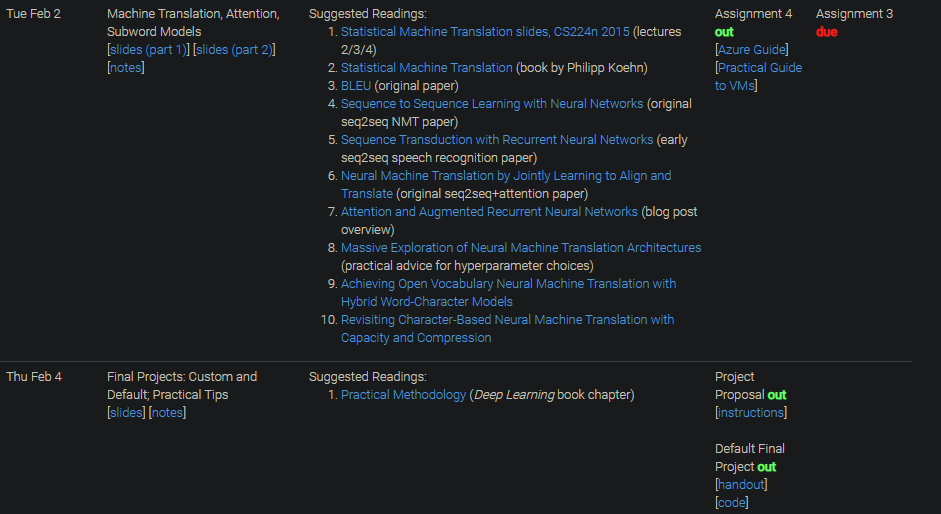Open Achieving Open Vocabulary NMT paper

[508, 284]
